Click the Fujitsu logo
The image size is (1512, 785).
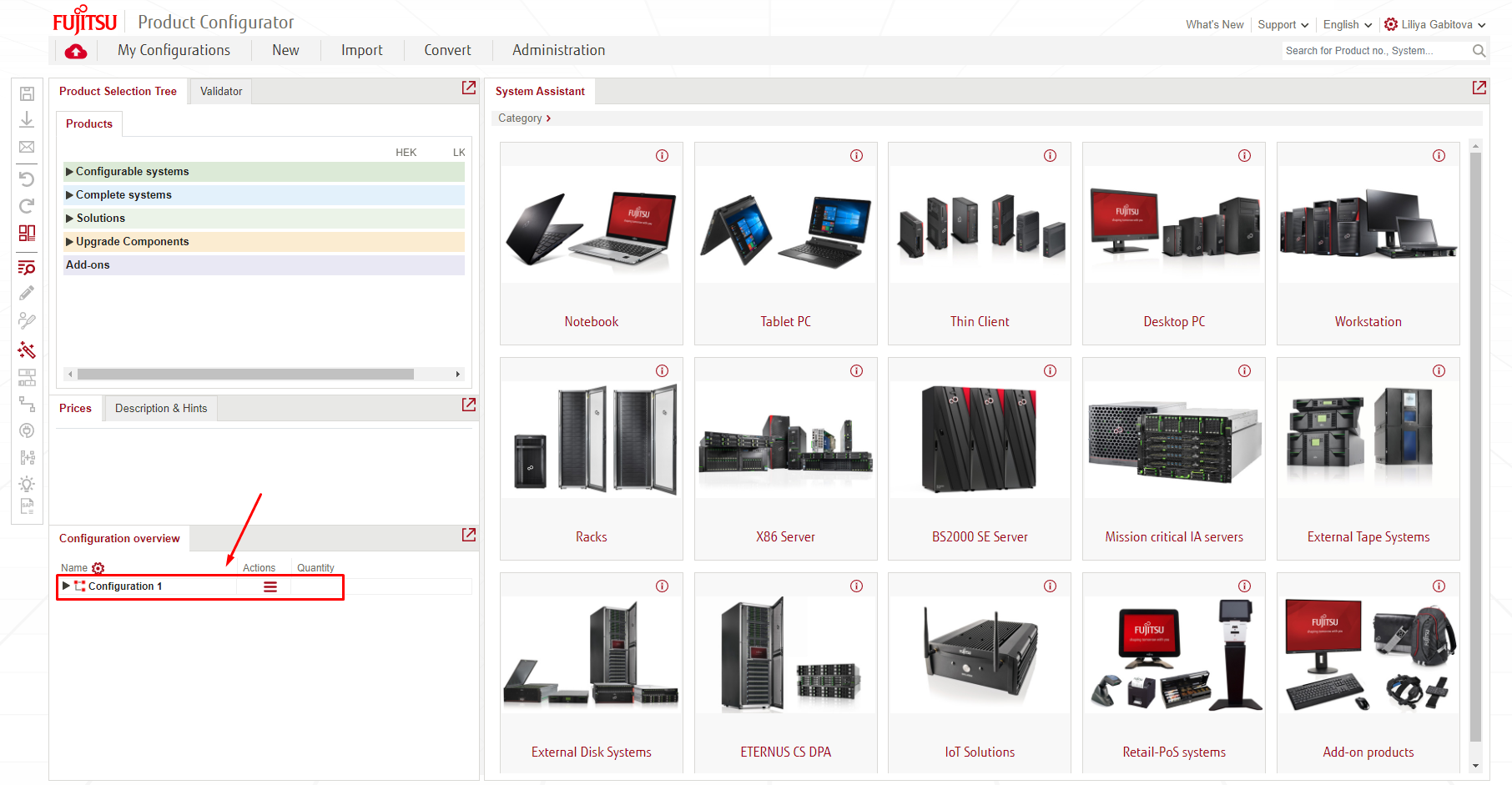pyautogui.click(x=84, y=21)
